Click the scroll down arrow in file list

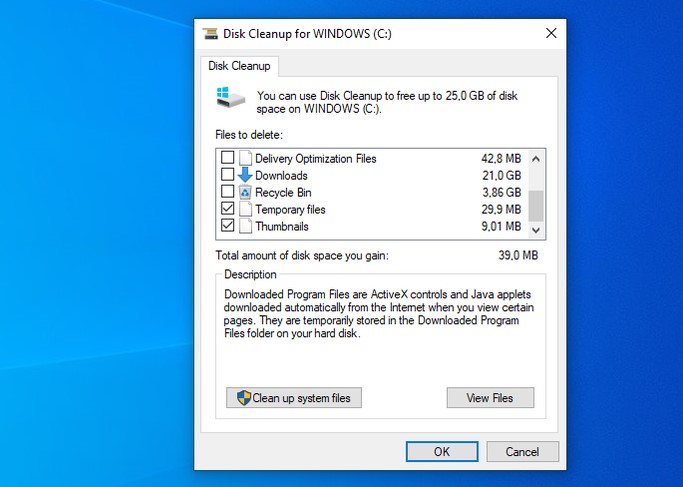[x=536, y=230]
